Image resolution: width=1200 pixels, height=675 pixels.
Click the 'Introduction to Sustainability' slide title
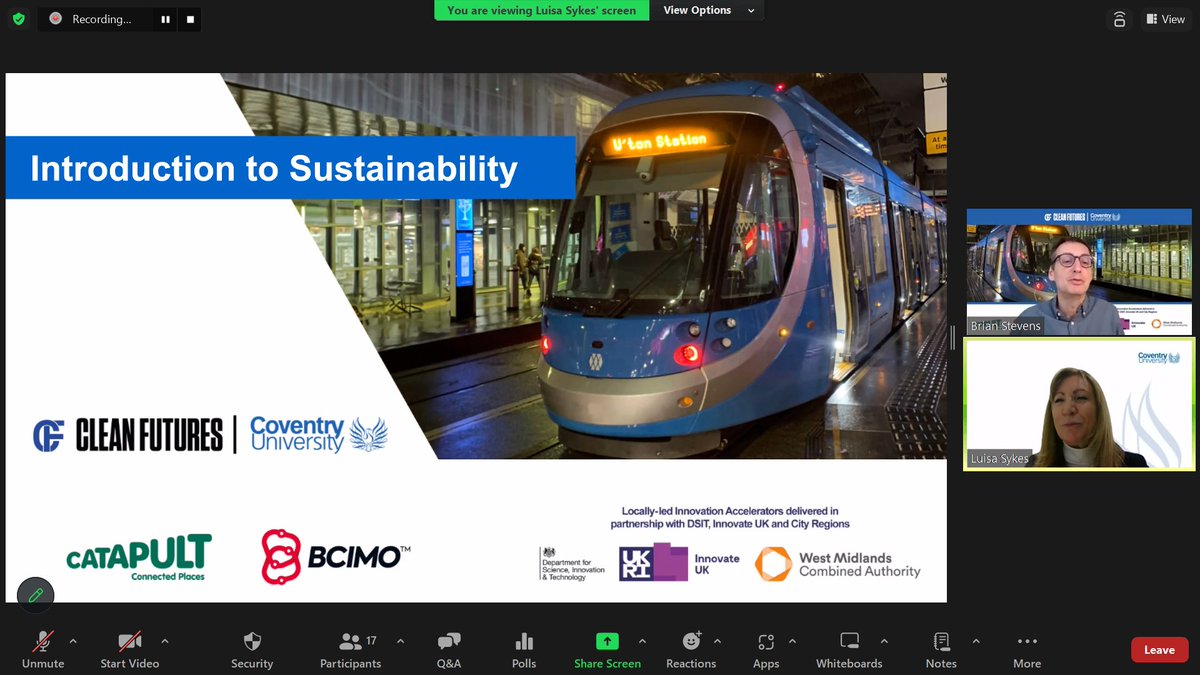pyautogui.click(x=274, y=169)
